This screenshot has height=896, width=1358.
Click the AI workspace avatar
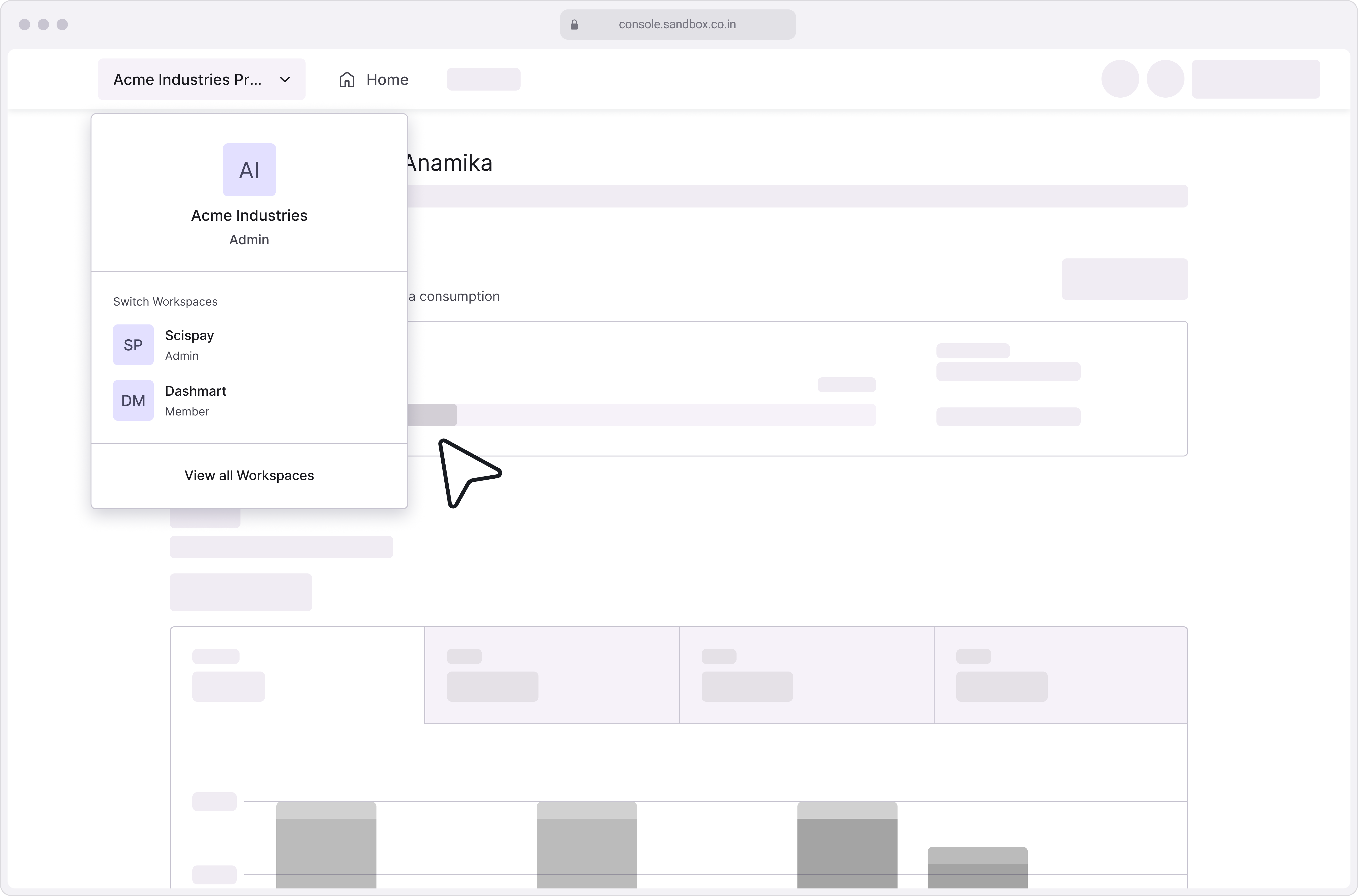point(249,170)
